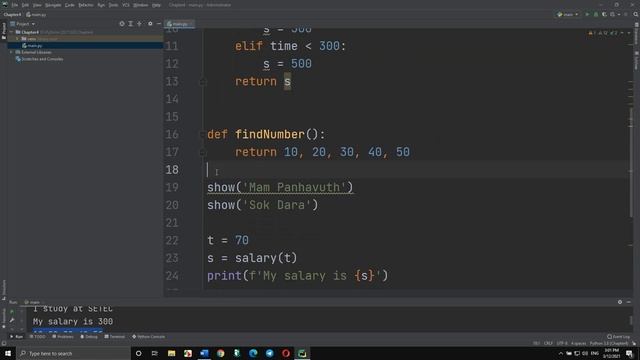Click the taskbar search box
640x360 pixels.
(73, 353)
